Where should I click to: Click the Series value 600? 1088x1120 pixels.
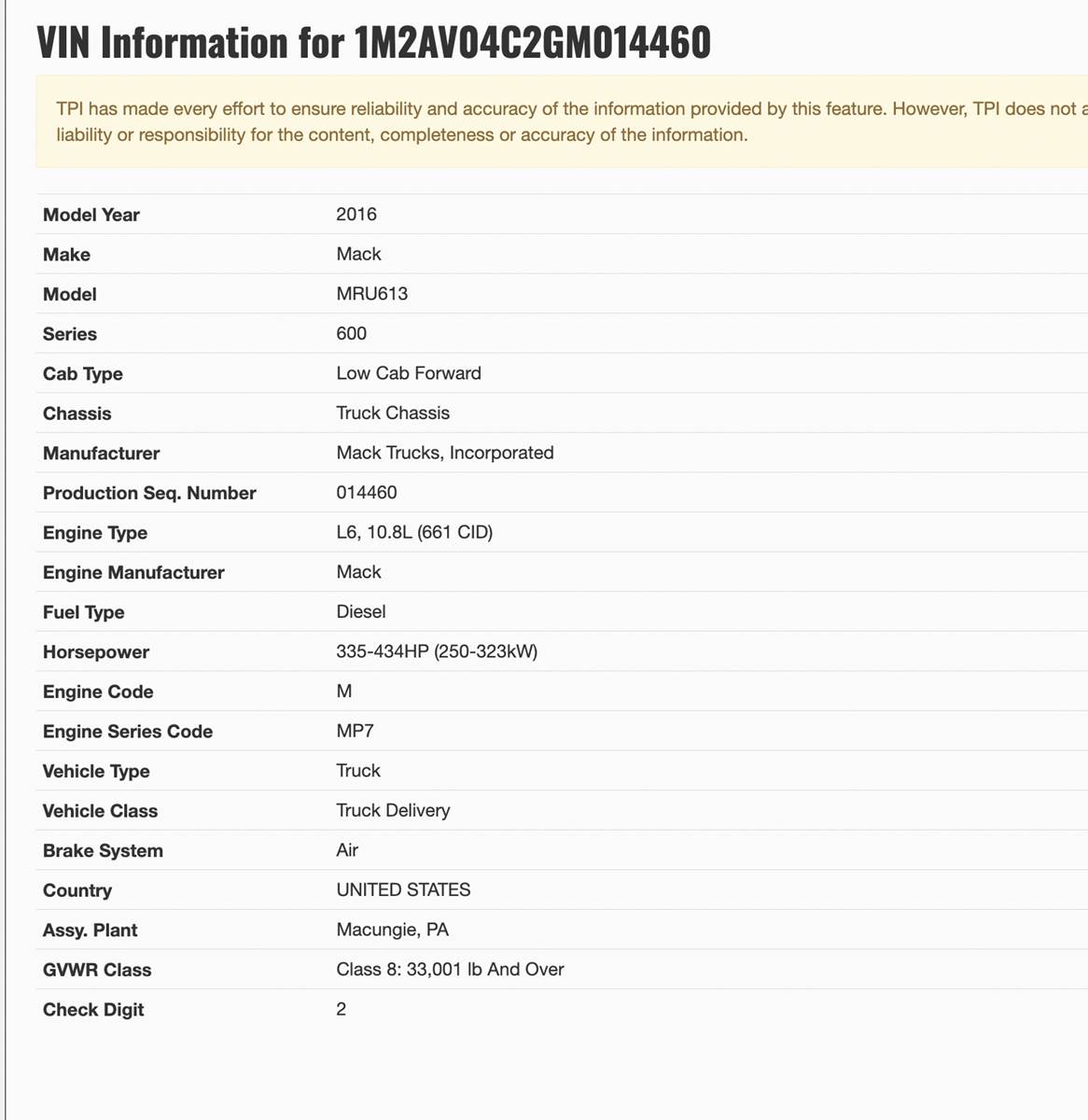(x=351, y=333)
